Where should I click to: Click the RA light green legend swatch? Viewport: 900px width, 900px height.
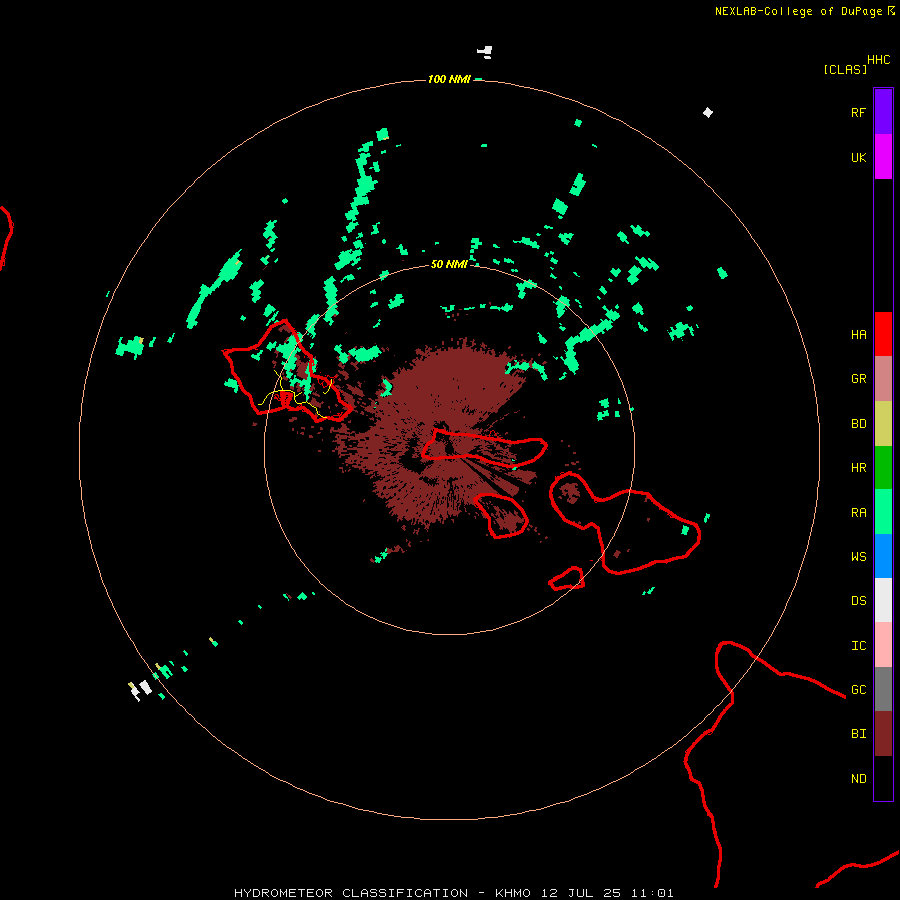(883, 512)
